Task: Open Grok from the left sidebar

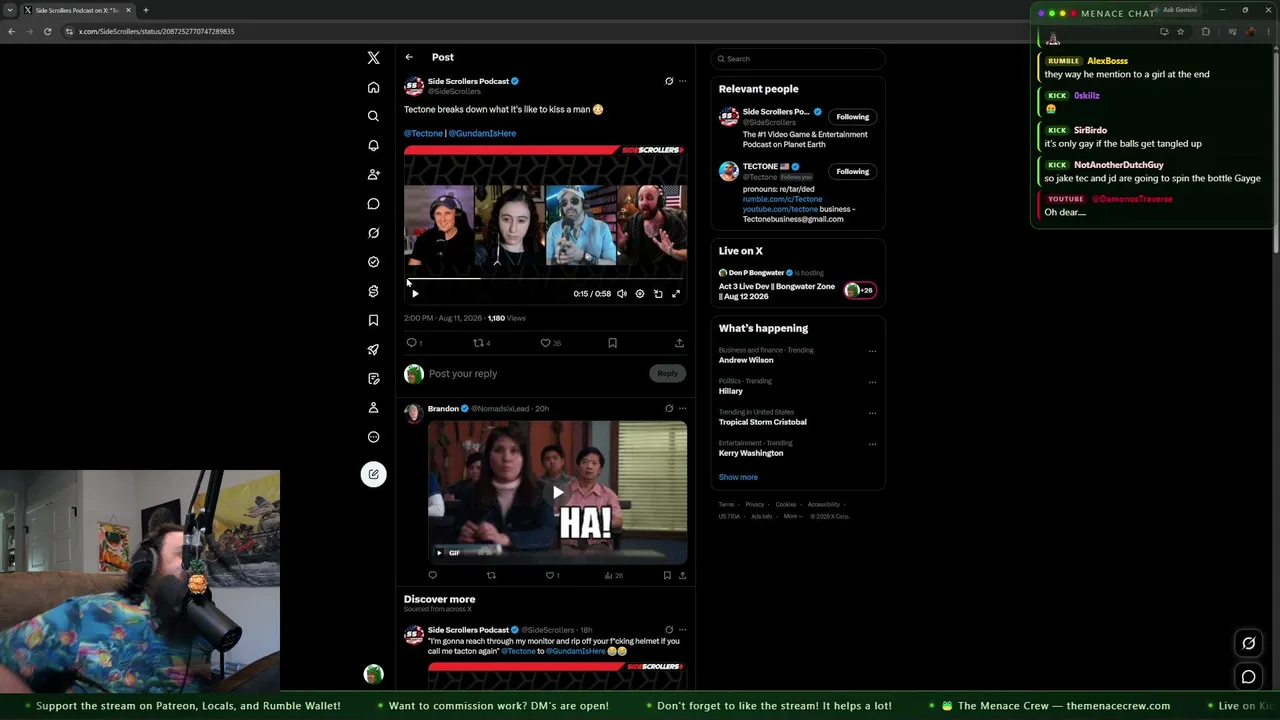Action: point(373,233)
